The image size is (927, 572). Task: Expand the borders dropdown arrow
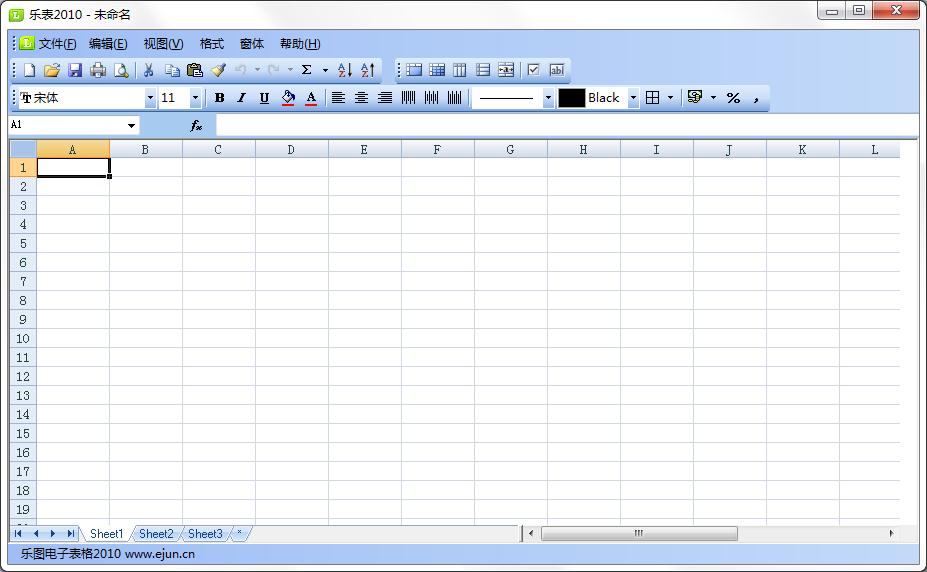tap(670, 98)
